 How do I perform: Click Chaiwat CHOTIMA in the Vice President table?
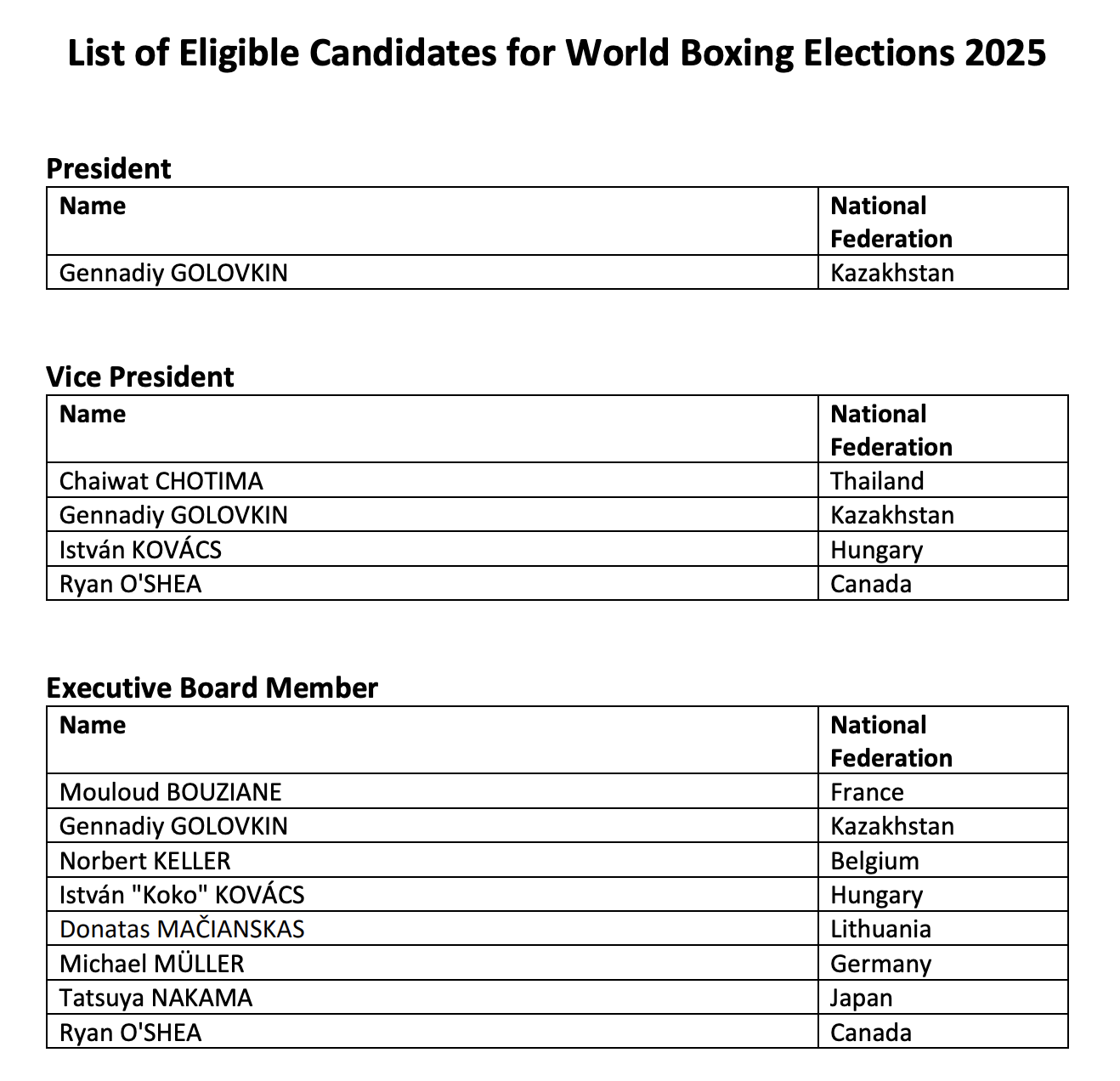coord(161,481)
